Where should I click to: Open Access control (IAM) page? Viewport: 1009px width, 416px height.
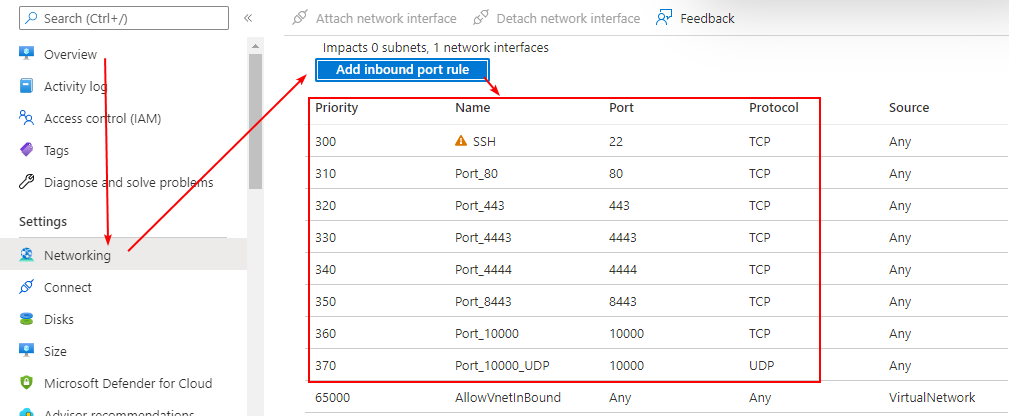(102, 118)
